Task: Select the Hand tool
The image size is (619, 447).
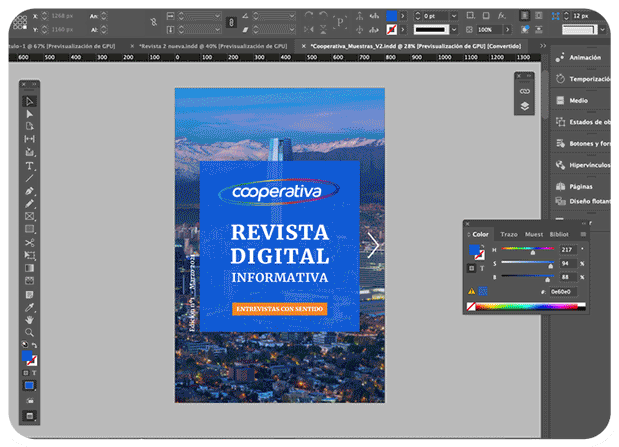Action: pyautogui.click(x=29, y=320)
